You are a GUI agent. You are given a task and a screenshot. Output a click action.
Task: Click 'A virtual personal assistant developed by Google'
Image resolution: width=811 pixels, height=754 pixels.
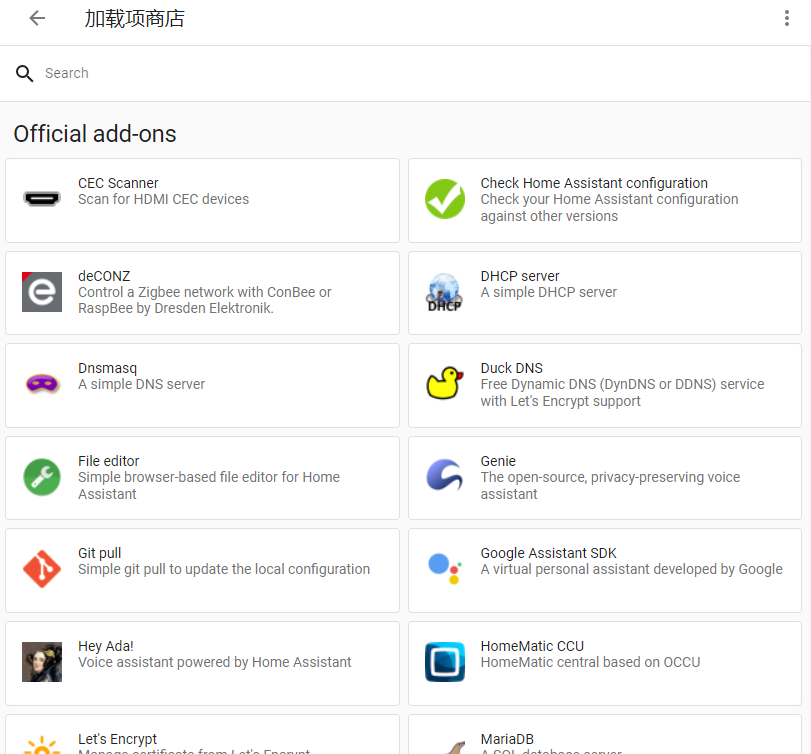point(632,569)
